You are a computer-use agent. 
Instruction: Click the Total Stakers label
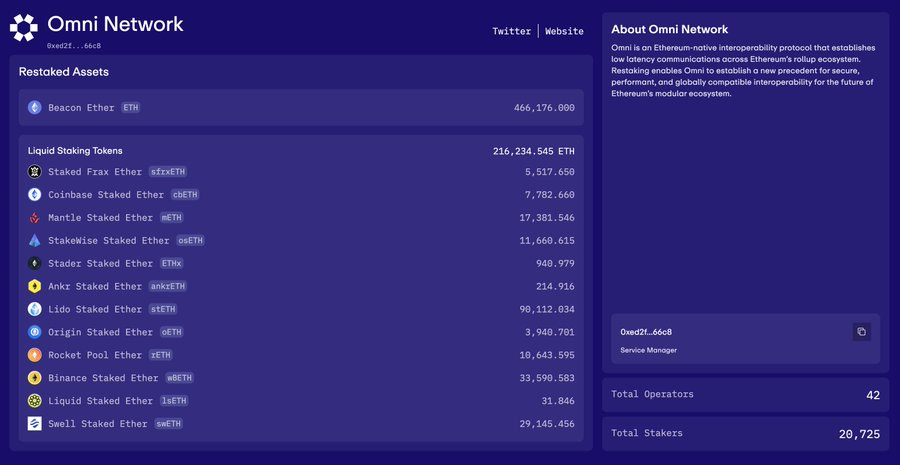coord(647,433)
